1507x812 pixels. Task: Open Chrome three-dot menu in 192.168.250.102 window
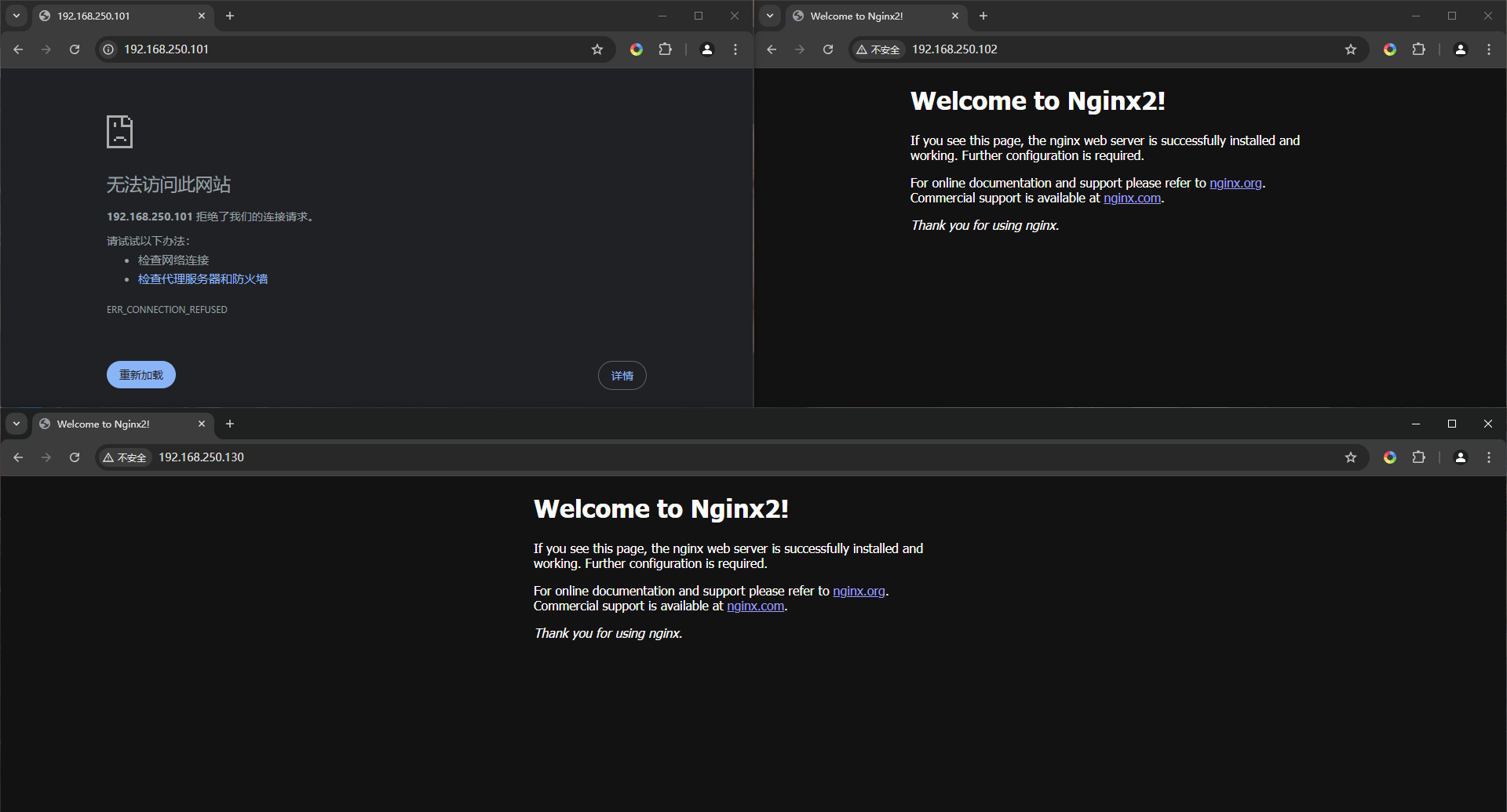point(1488,49)
